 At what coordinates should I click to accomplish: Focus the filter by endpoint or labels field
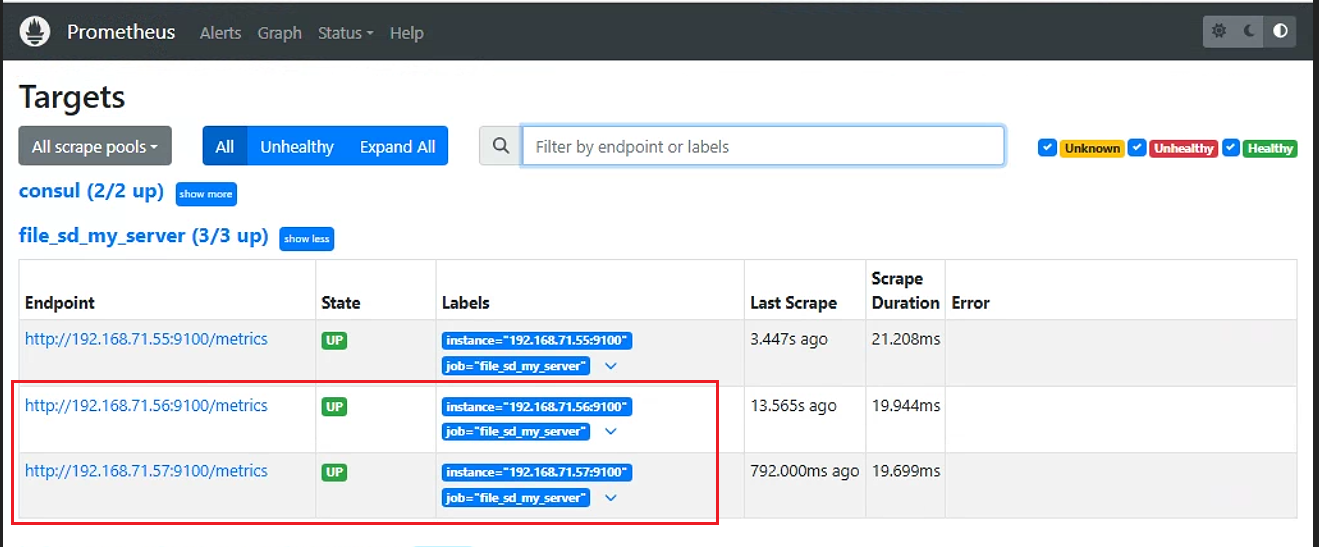point(763,146)
